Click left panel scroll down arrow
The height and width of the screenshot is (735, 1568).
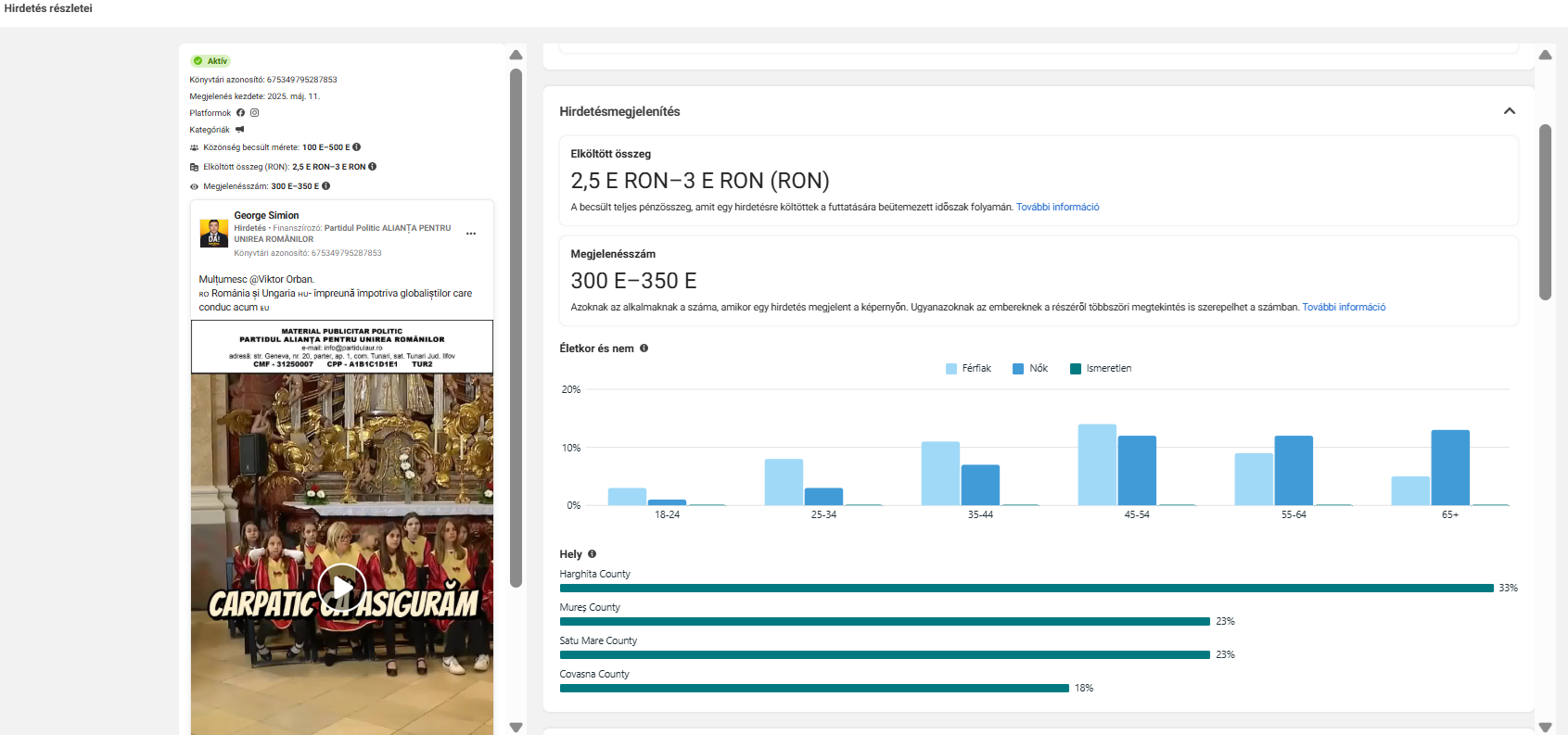pyautogui.click(x=516, y=728)
